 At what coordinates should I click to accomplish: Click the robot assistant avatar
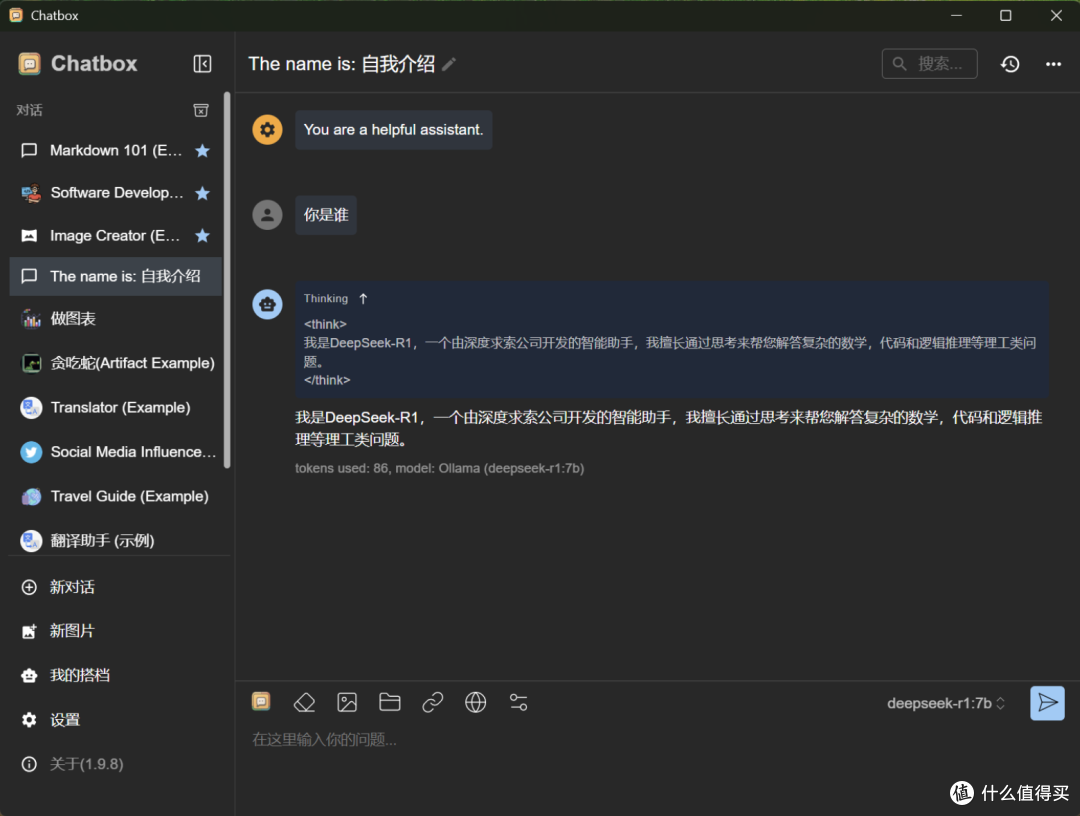point(267,304)
